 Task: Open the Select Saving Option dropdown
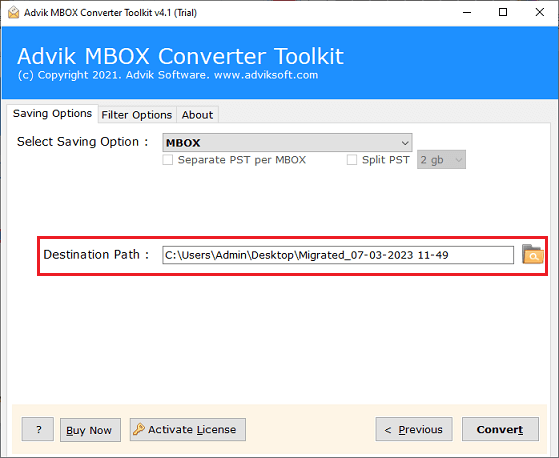pyautogui.click(x=287, y=143)
